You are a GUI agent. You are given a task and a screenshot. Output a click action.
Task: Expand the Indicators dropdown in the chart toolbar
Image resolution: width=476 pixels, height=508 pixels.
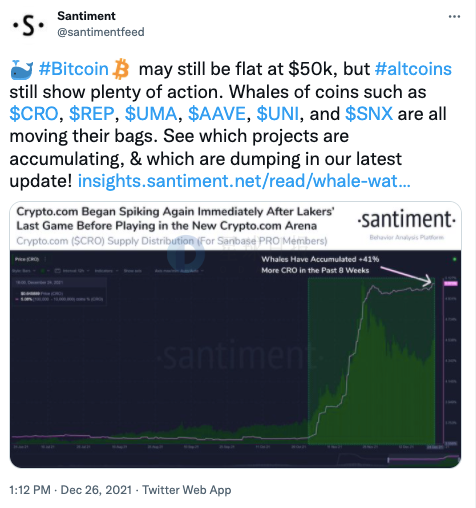pyautogui.click(x=107, y=271)
